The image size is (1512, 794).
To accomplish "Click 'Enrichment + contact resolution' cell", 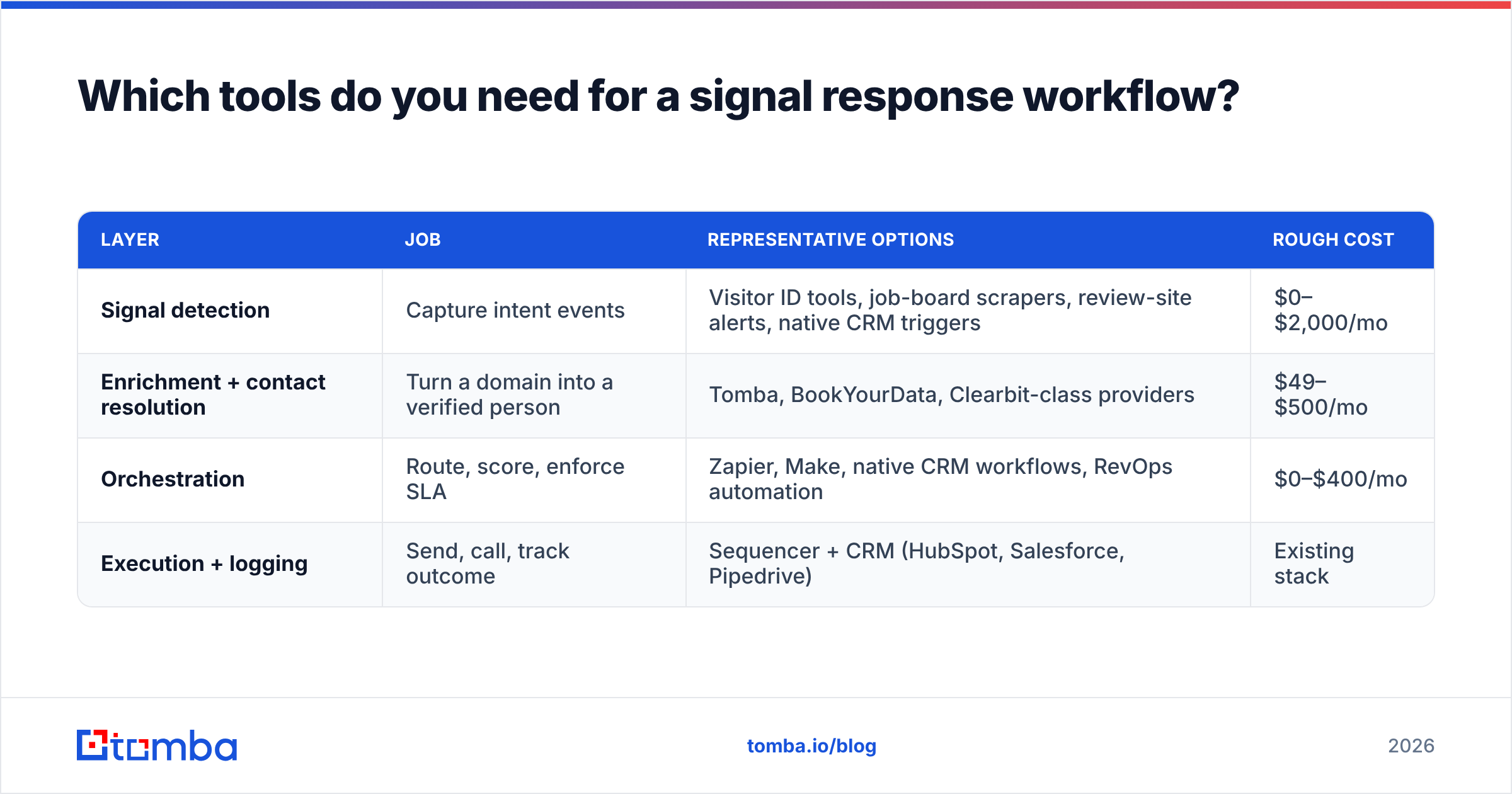I will (x=230, y=395).
